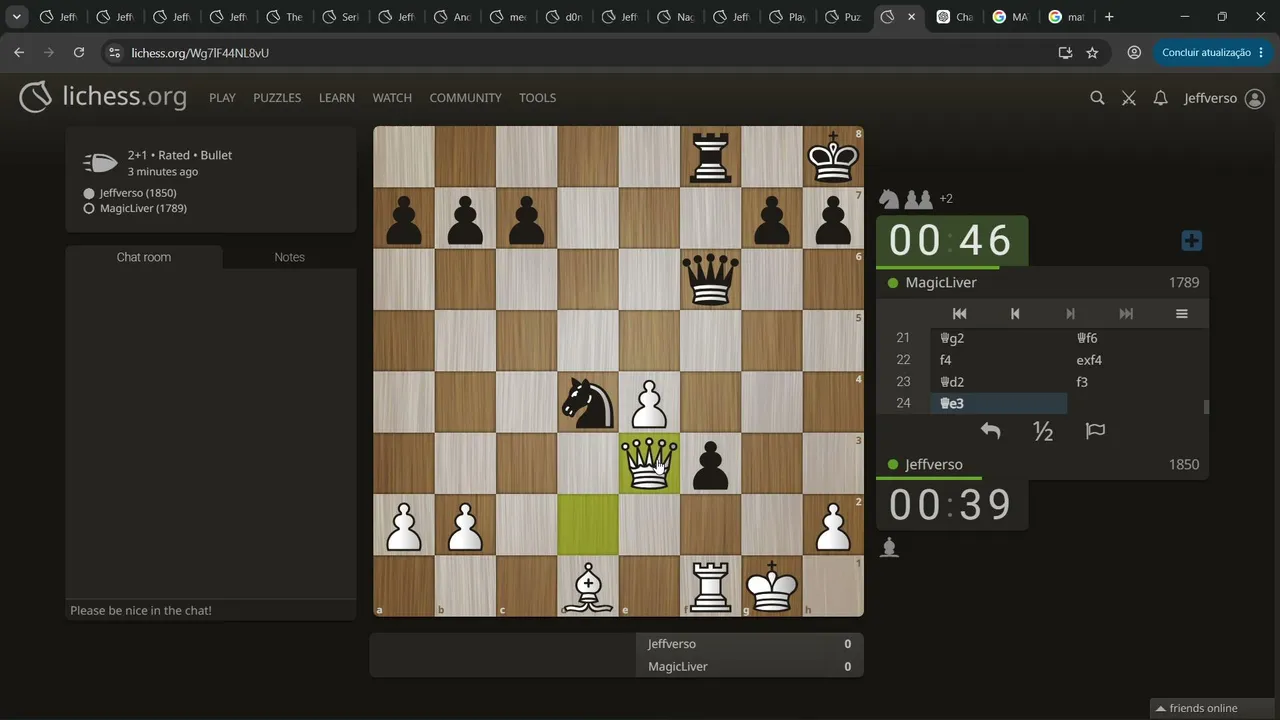Open the COMMUNITY menu
The image size is (1280, 720).
click(465, 98)
